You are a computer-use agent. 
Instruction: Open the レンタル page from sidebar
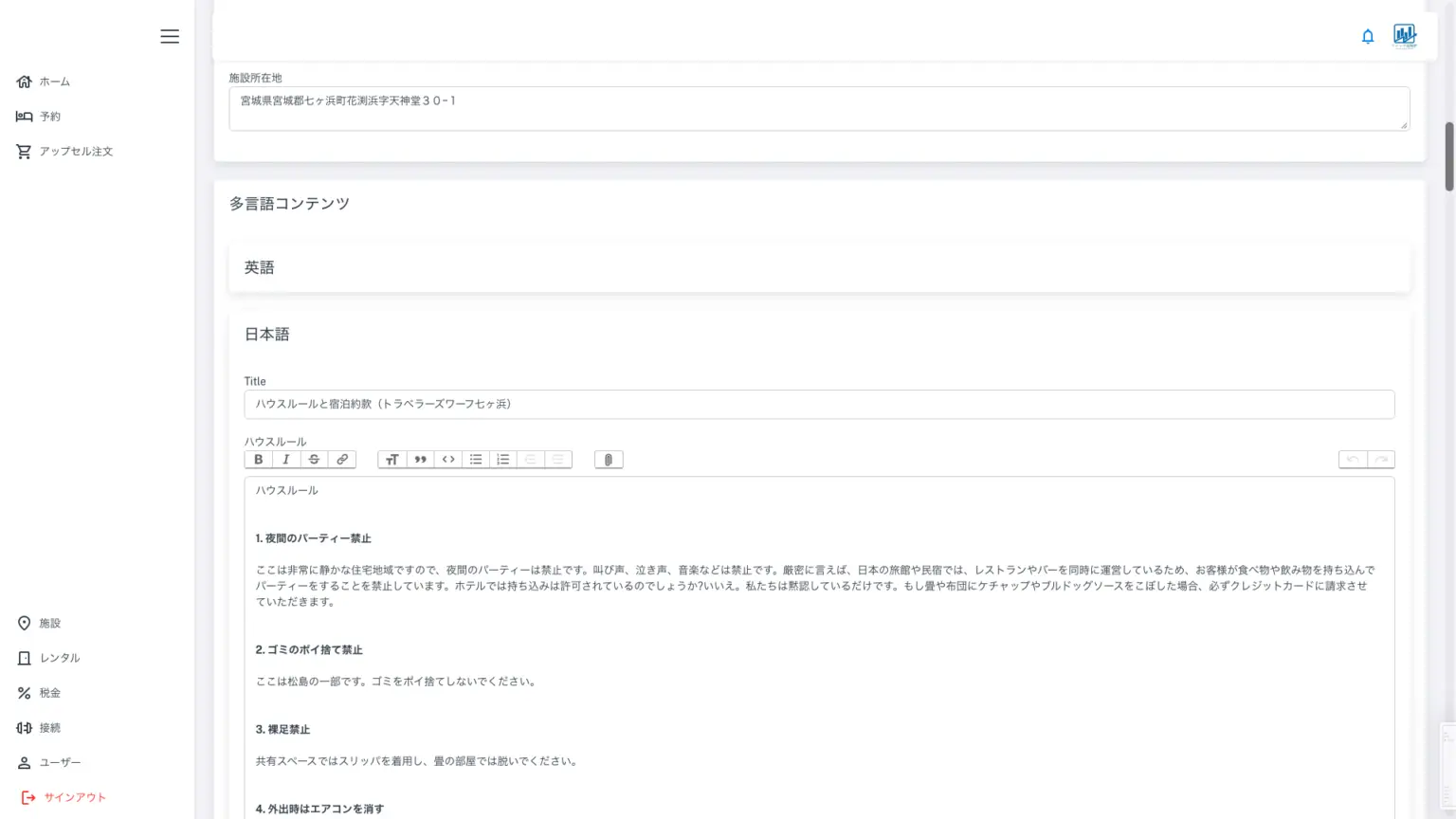click(59, 658)
